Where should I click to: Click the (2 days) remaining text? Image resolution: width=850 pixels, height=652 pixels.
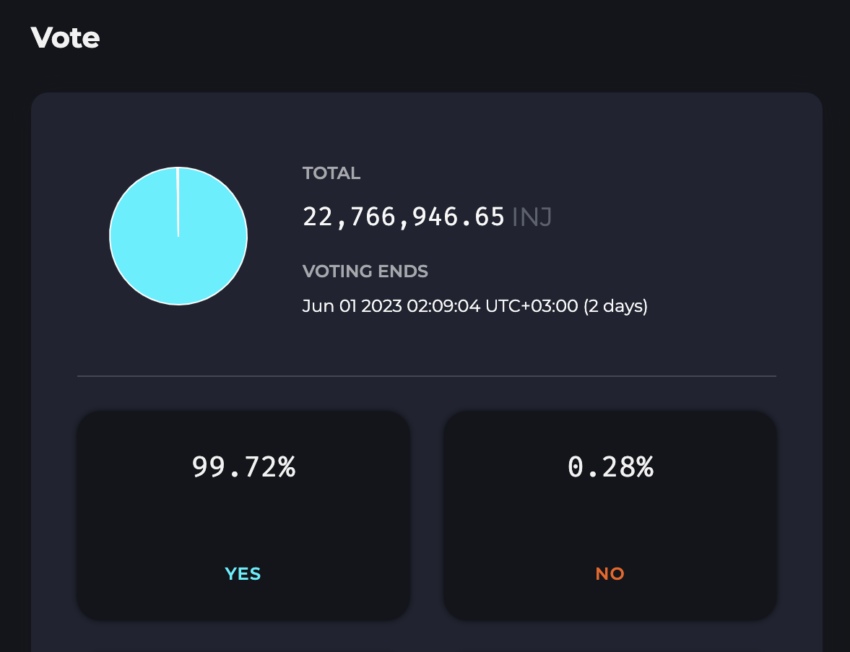point(615,306)
